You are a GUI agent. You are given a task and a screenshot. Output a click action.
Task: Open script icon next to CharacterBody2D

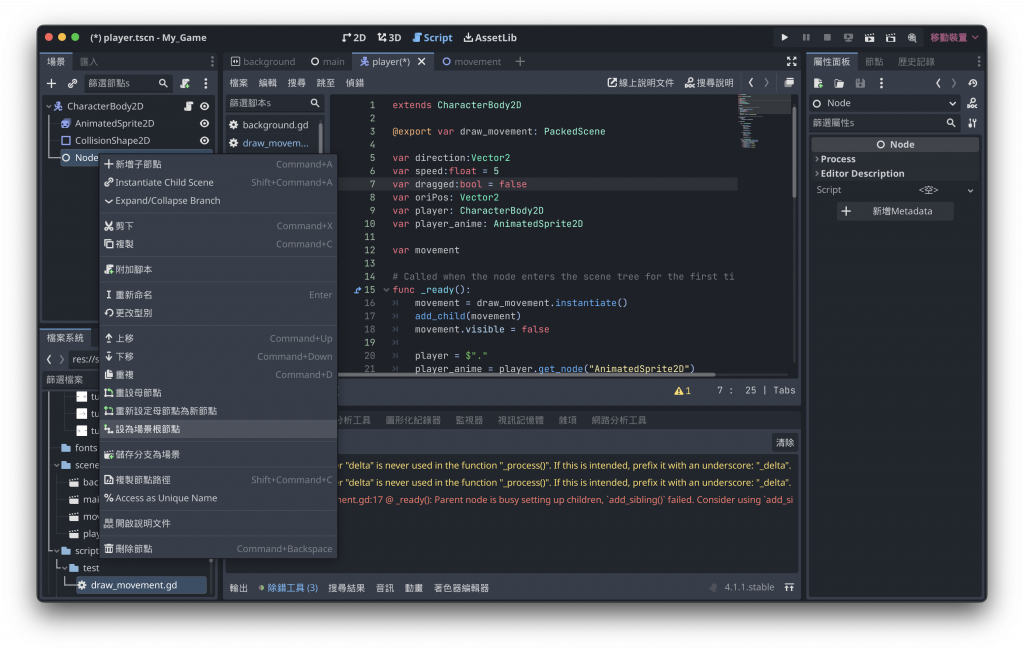[x=188, y=106]
